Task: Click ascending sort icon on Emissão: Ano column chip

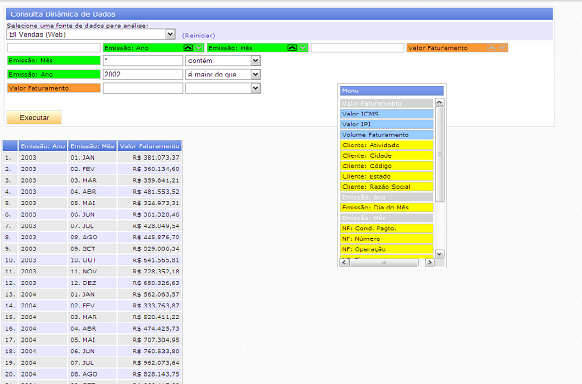Action: 188,48
